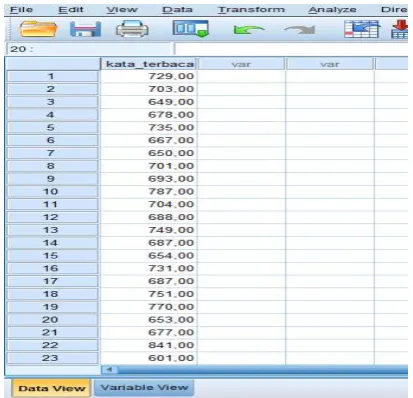Click cell with value 653,00
Screen dimensions: 413x398
(149, 320)
